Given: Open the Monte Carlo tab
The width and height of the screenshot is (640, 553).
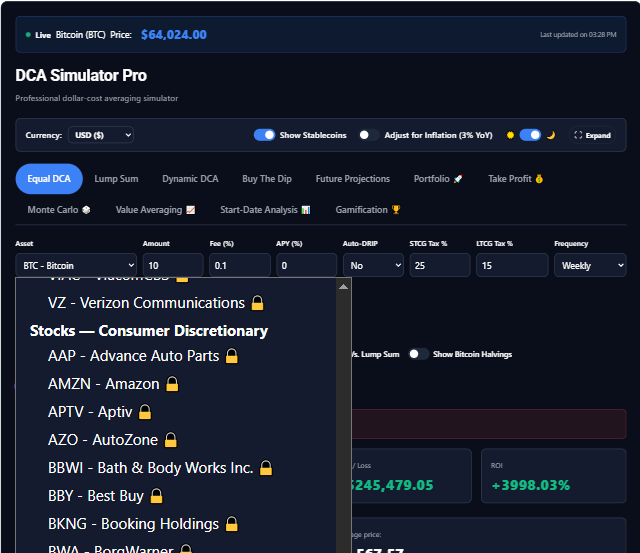Looking at the screenshot, I should click(x=59, y=210).
